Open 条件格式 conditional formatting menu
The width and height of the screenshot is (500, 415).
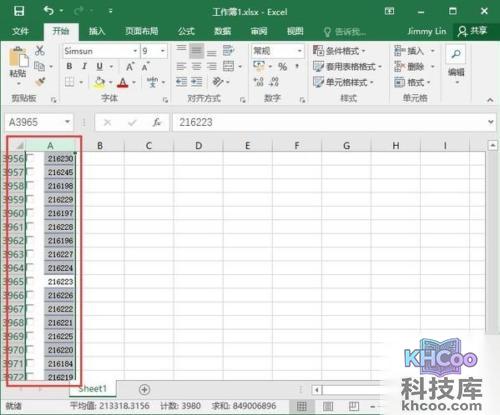pyautogui.click(x=339, y=51)
